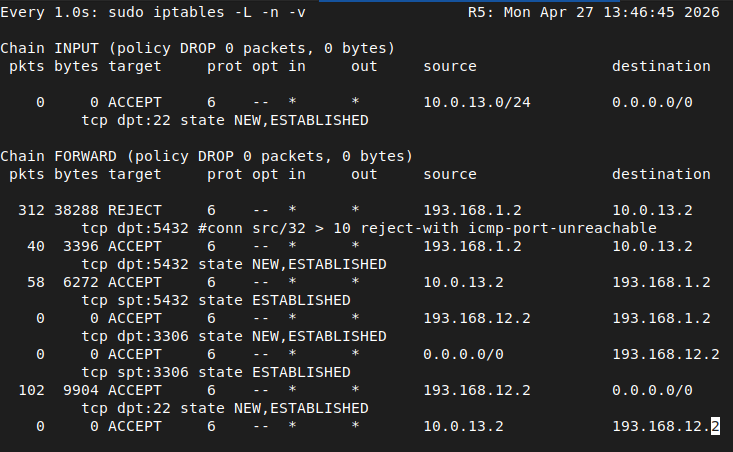This screenshot has width=733, height=452.
Task: Click the 'tcp dpt:3306 state NEW,ESTABLISHED' line
Action: (x=234, y=337)
